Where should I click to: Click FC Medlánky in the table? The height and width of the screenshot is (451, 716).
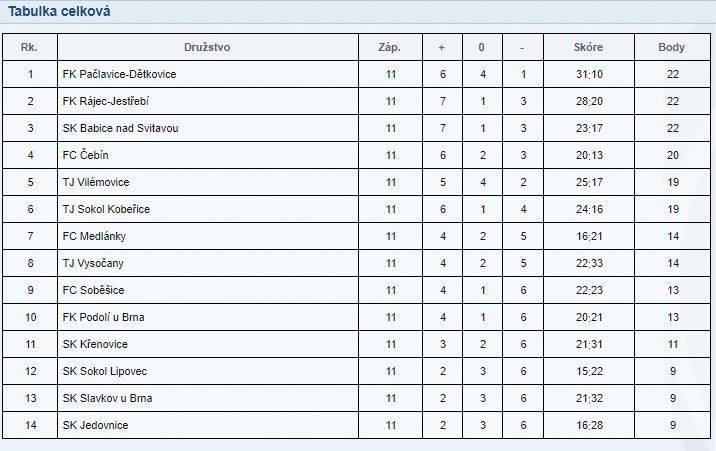coord(94,236)
